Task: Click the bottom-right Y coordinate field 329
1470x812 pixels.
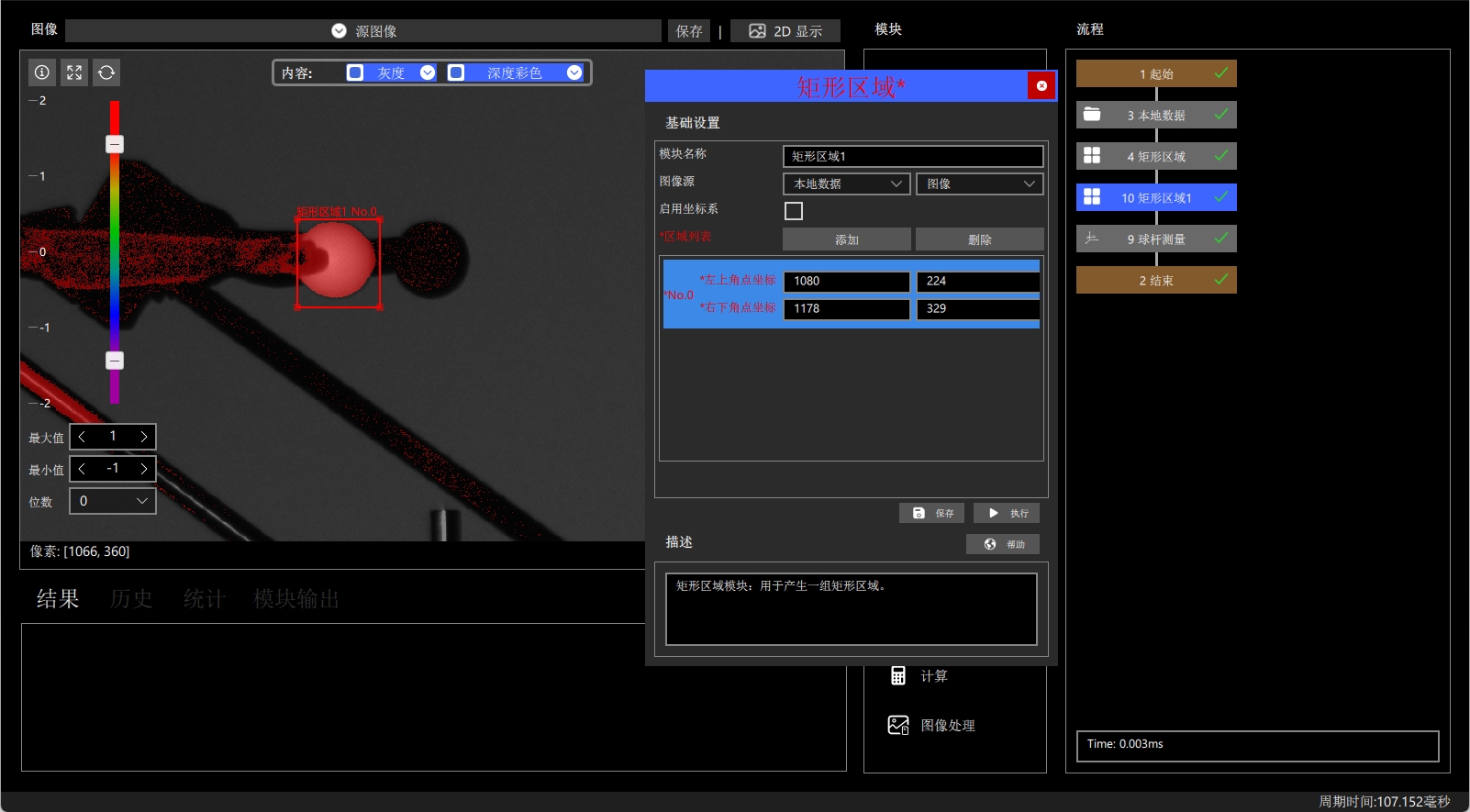Action: [x=978, y=308]
